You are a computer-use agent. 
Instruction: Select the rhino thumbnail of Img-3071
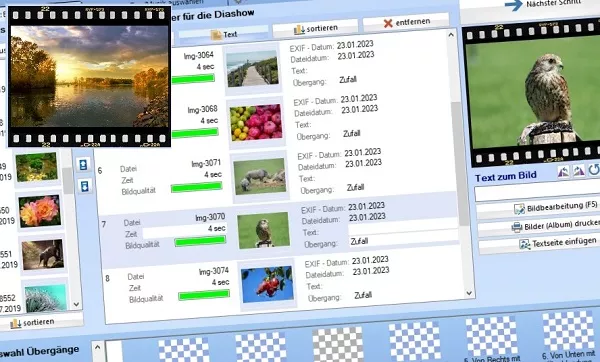tap(260, 176)
